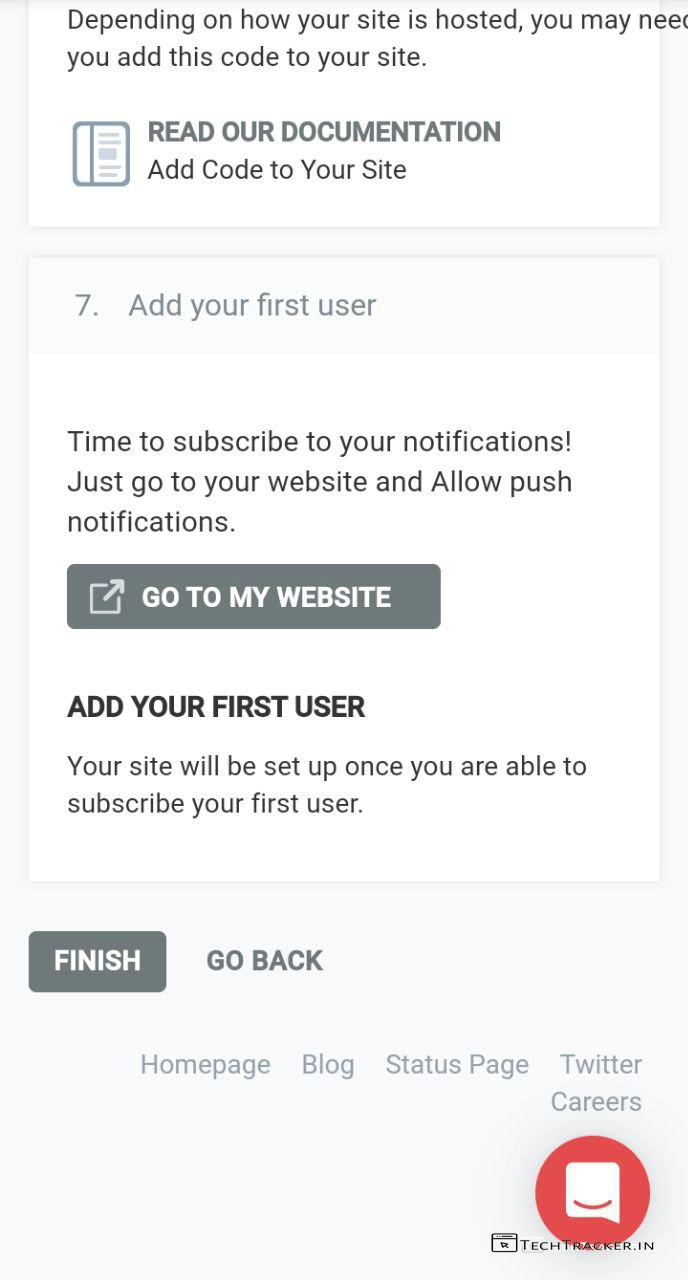Click the external-link icon on the website button

click(107, 597)
